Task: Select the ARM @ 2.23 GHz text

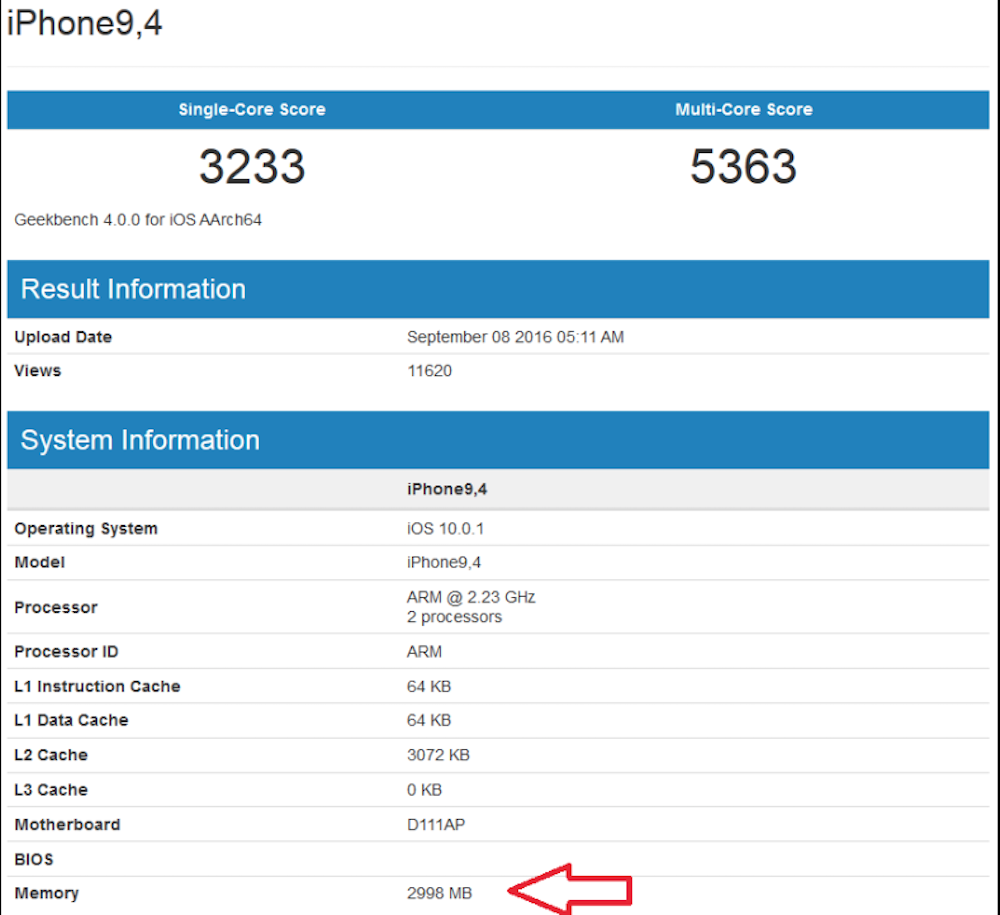Action: 471,597
